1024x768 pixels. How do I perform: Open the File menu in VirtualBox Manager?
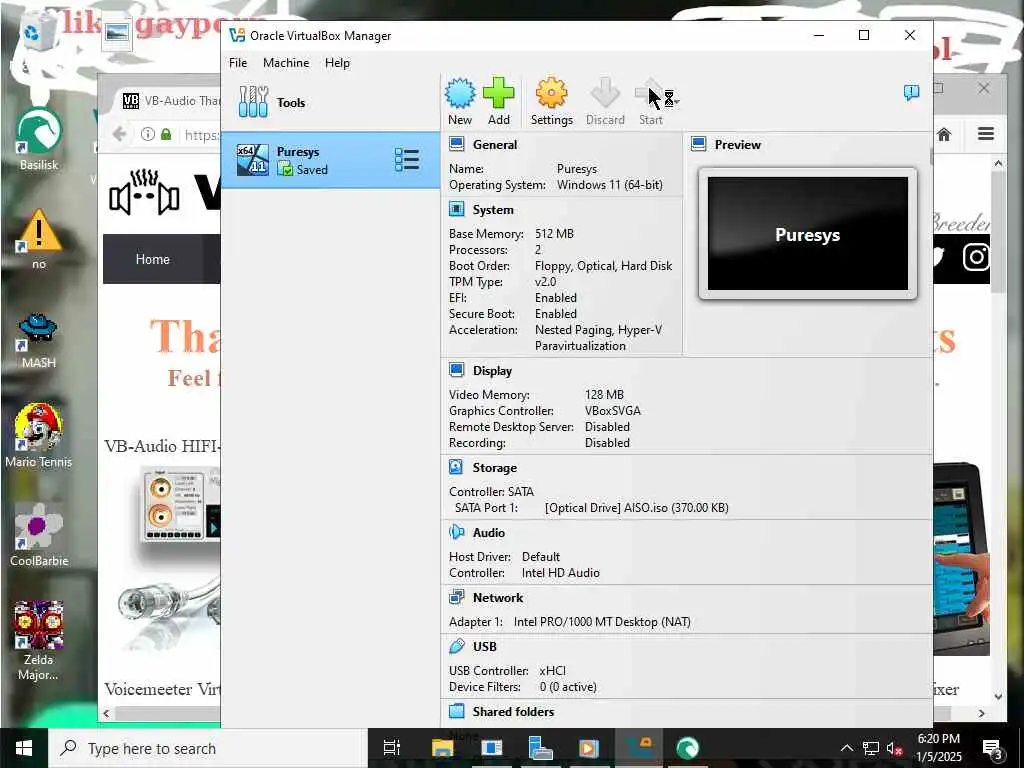tap(238, 63)
